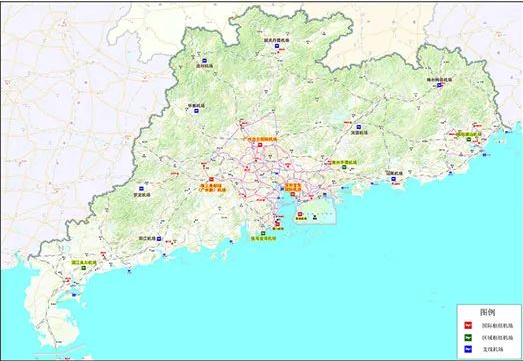Click the blue 汕尾机场 airport marker
The height and width of the screenshot is (361, 523).
click(394, 179)
